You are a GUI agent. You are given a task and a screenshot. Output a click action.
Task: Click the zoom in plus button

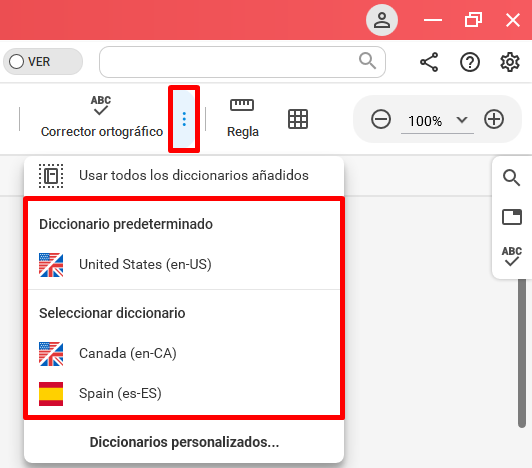pyautogui.click(x=494, y=119)
